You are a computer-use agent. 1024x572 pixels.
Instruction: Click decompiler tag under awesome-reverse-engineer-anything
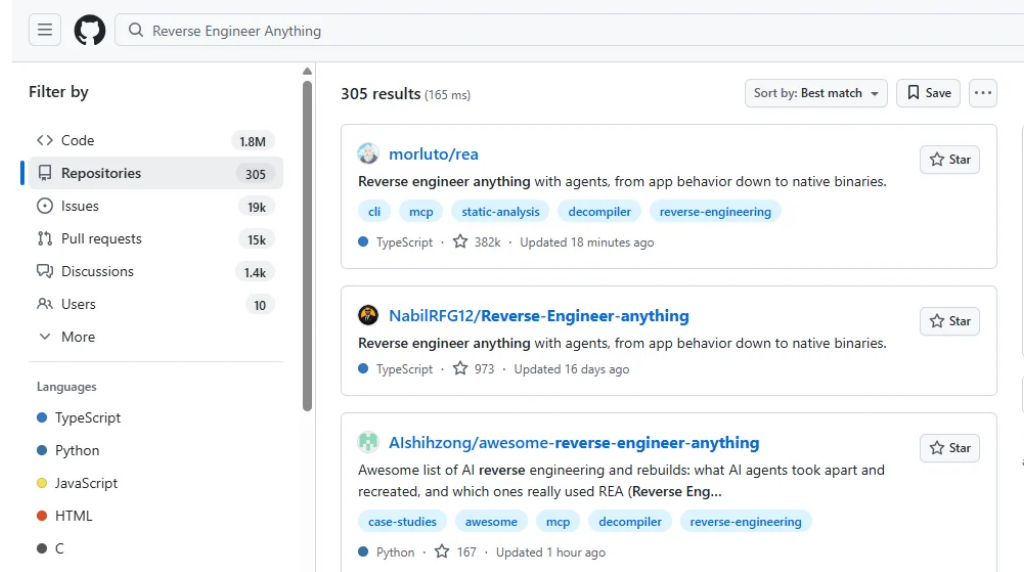tap(630, 522)
